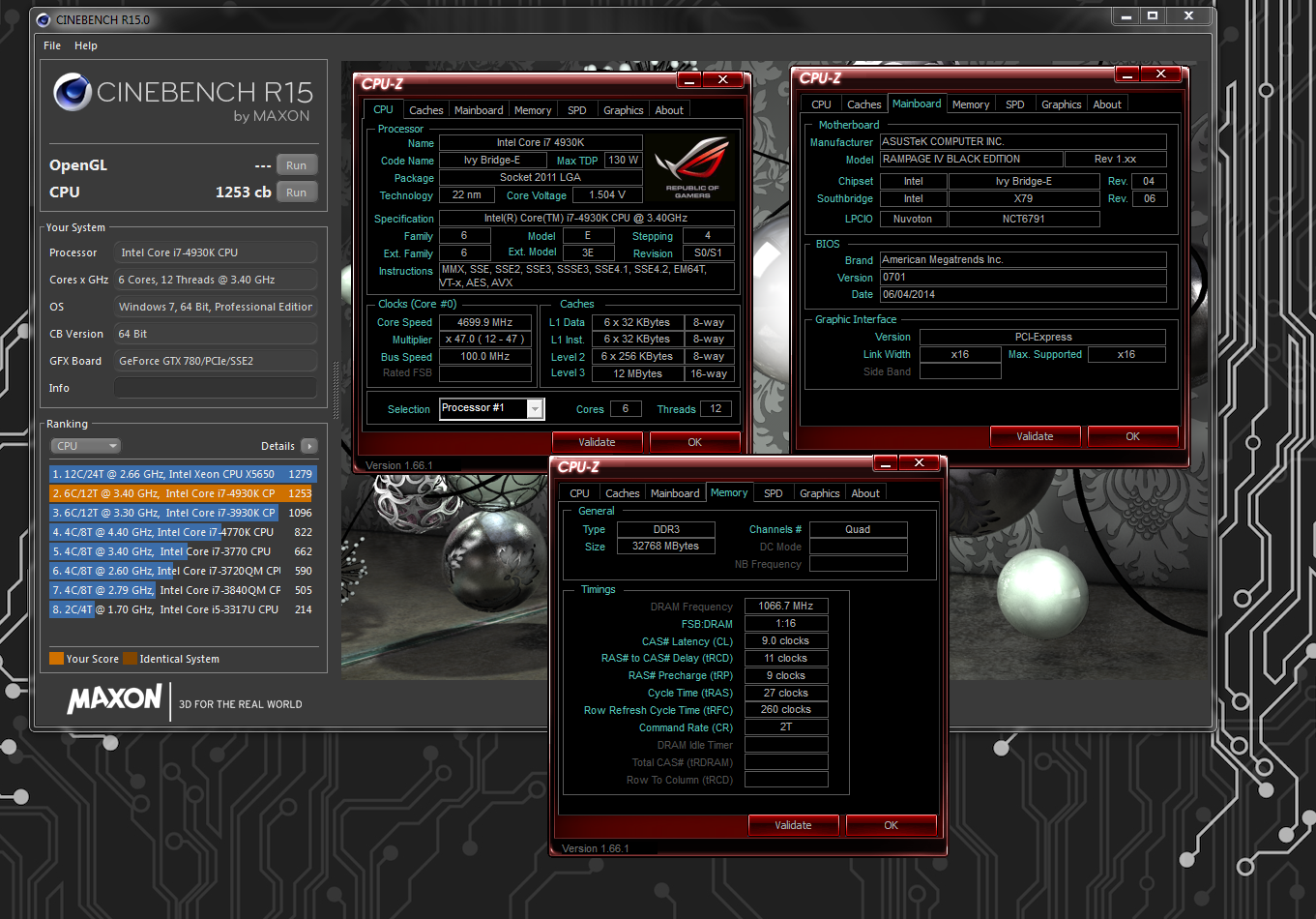The width and height of the screenshot is (1316, 919).
Task: Click the RAMPAGE IV BLACK EDITION model field
Action: click(x=970, y=159)
